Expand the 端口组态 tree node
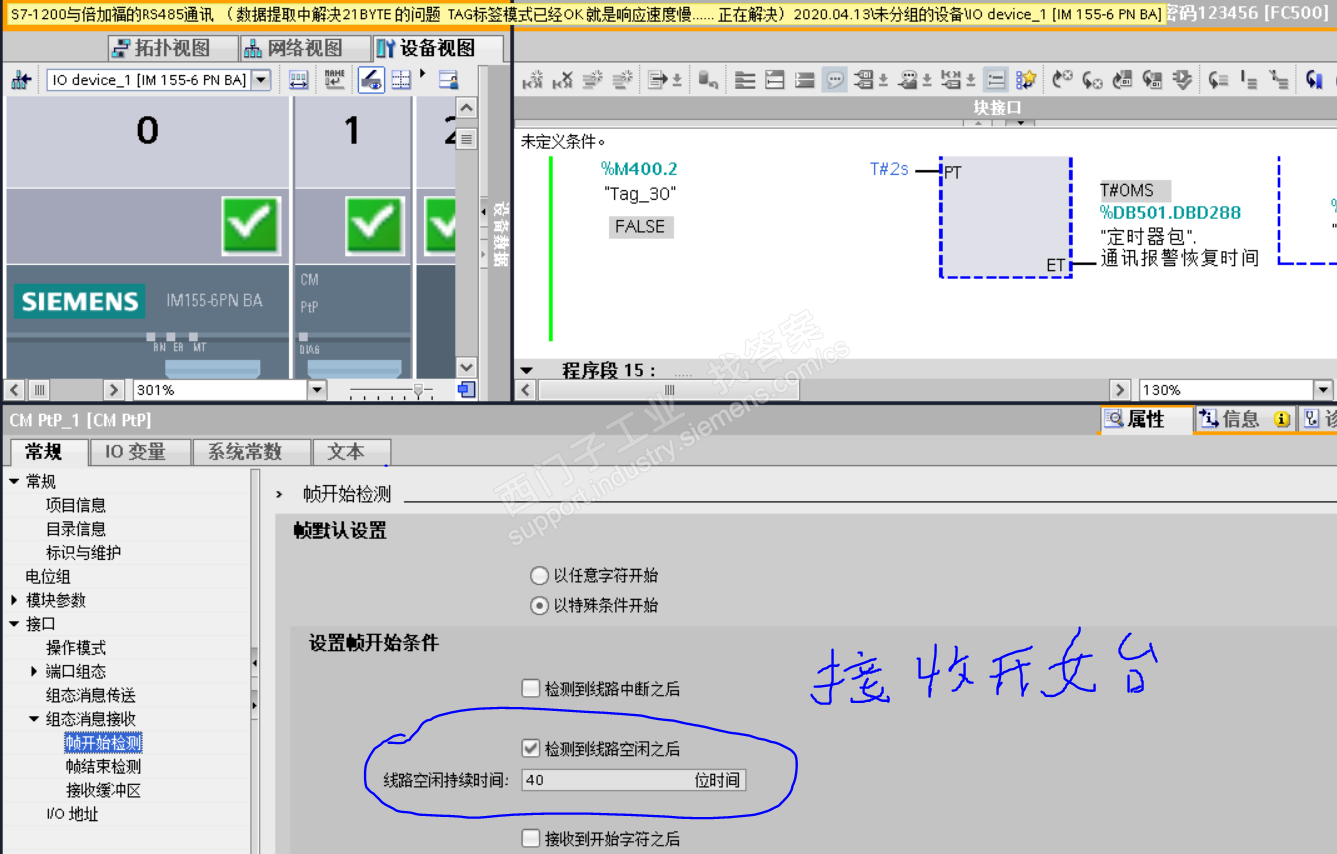 [34, 671]
